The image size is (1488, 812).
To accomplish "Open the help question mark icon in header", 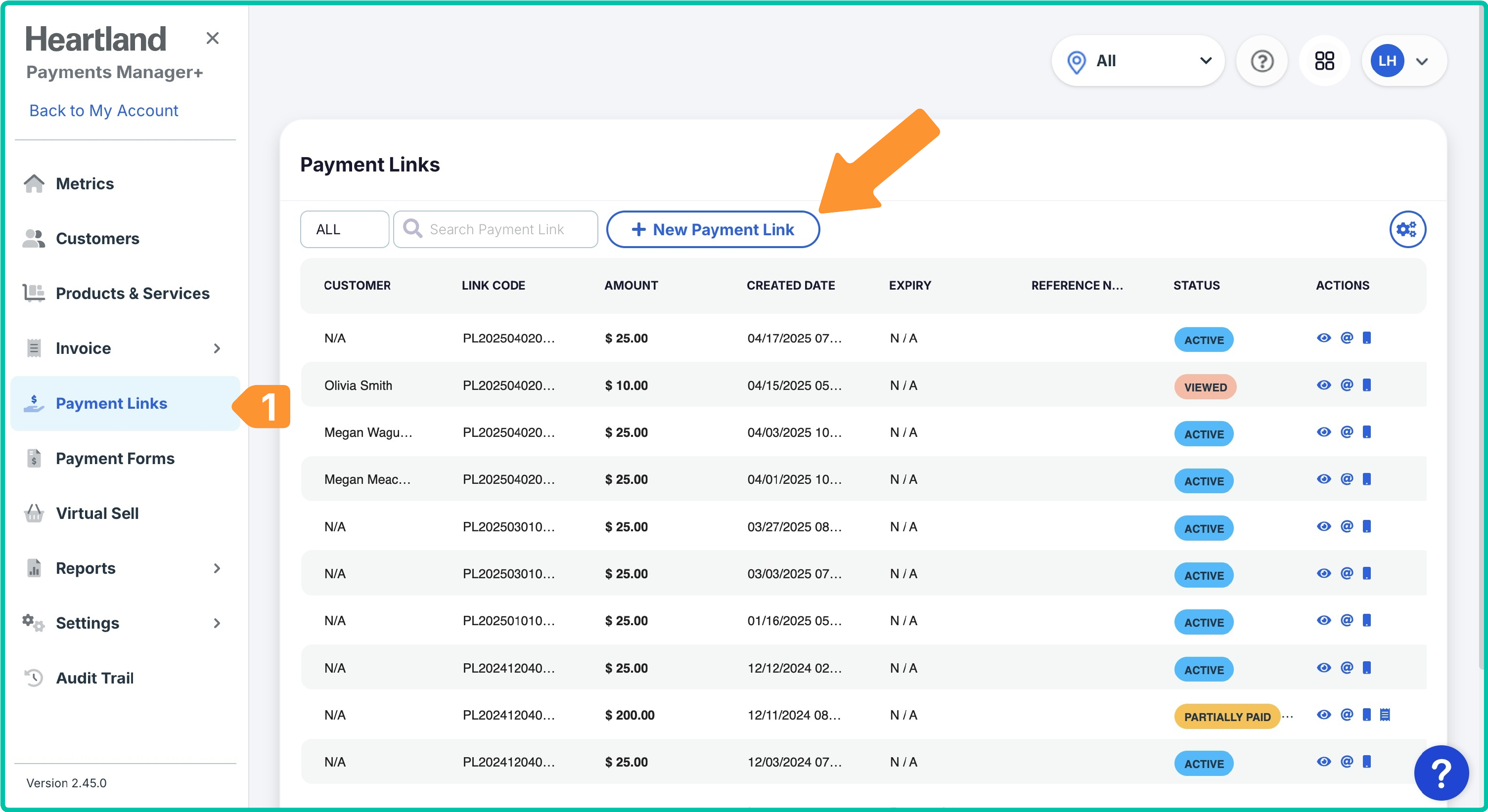I will pos(1262,61).
